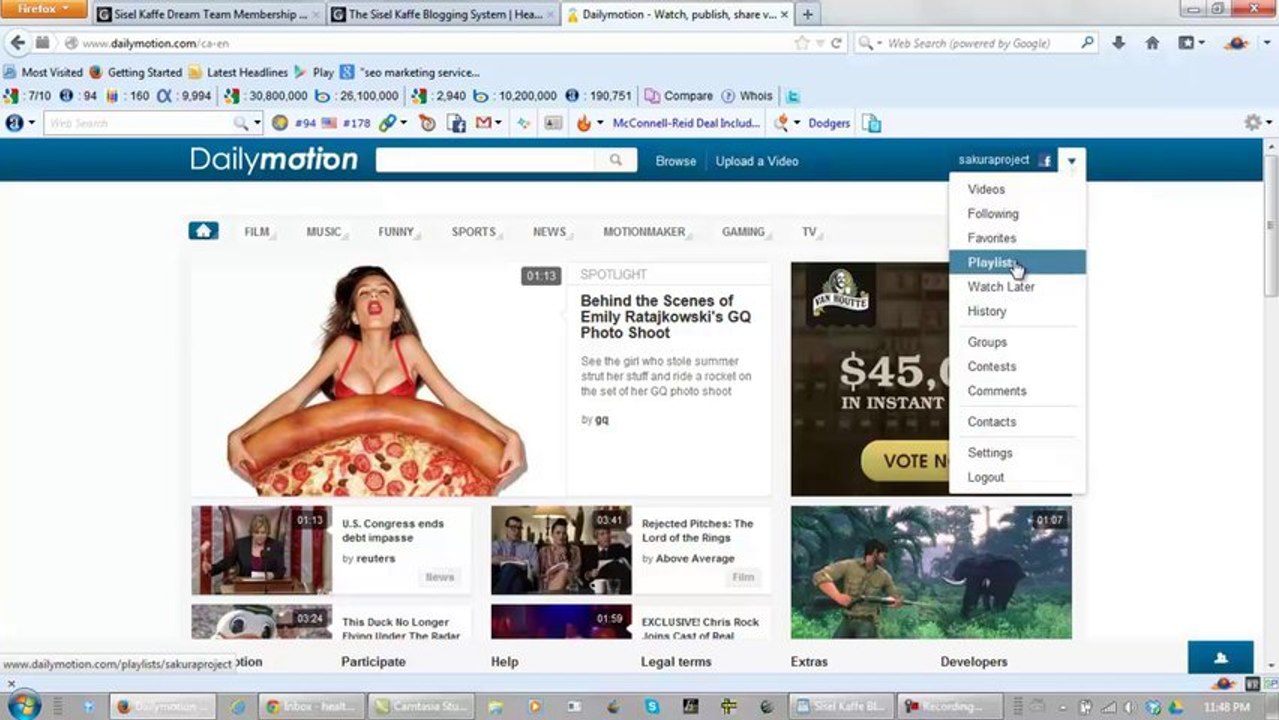The height and width of the screenshot is (720, 1279).
Task: Open Rejected Pitches Lord of the Rings thumbnail
Action: (561, 550)
